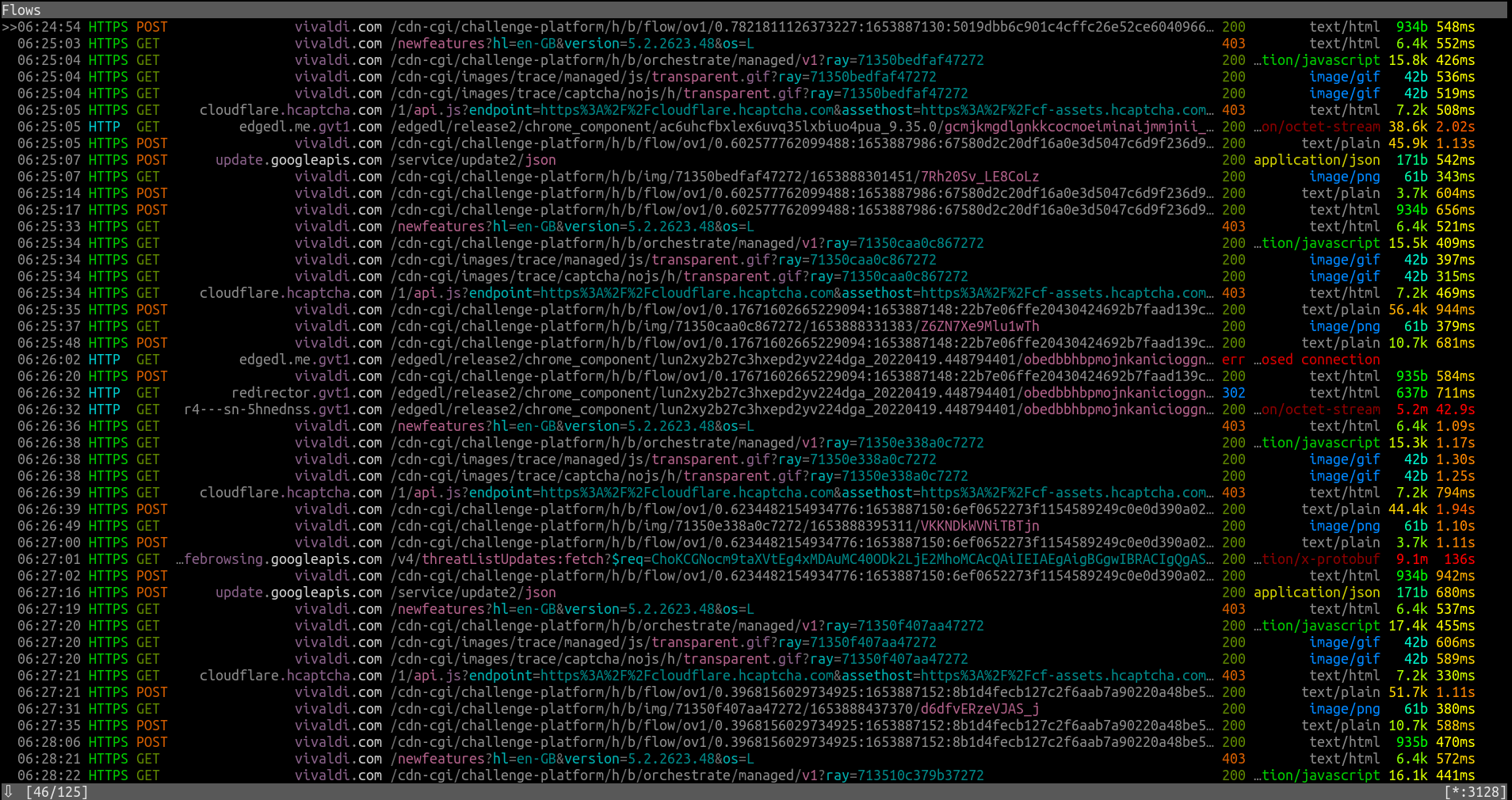Select the update.googleapis.com POST at 06:25:07

pos(713,160)
